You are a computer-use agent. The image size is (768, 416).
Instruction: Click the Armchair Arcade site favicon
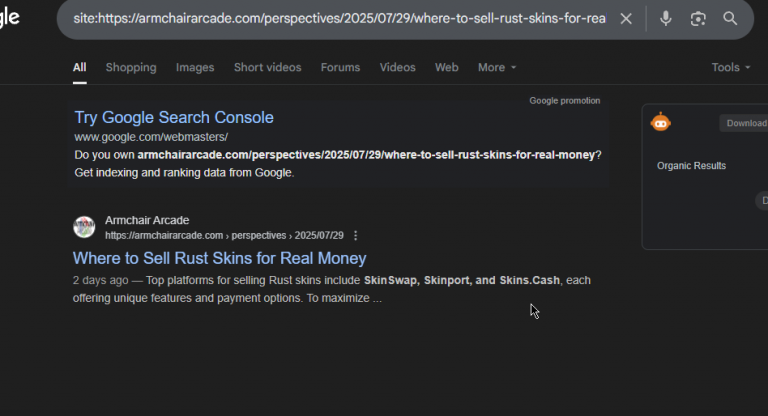84,227
